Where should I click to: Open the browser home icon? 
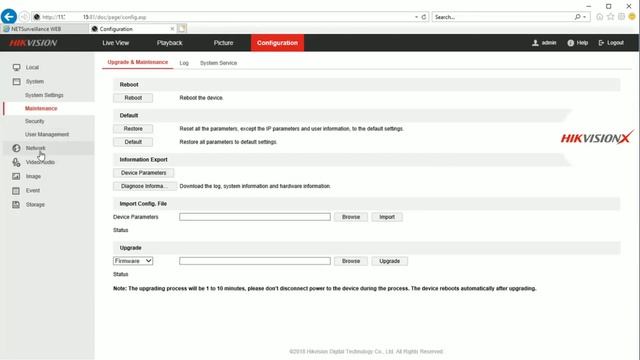600,17
